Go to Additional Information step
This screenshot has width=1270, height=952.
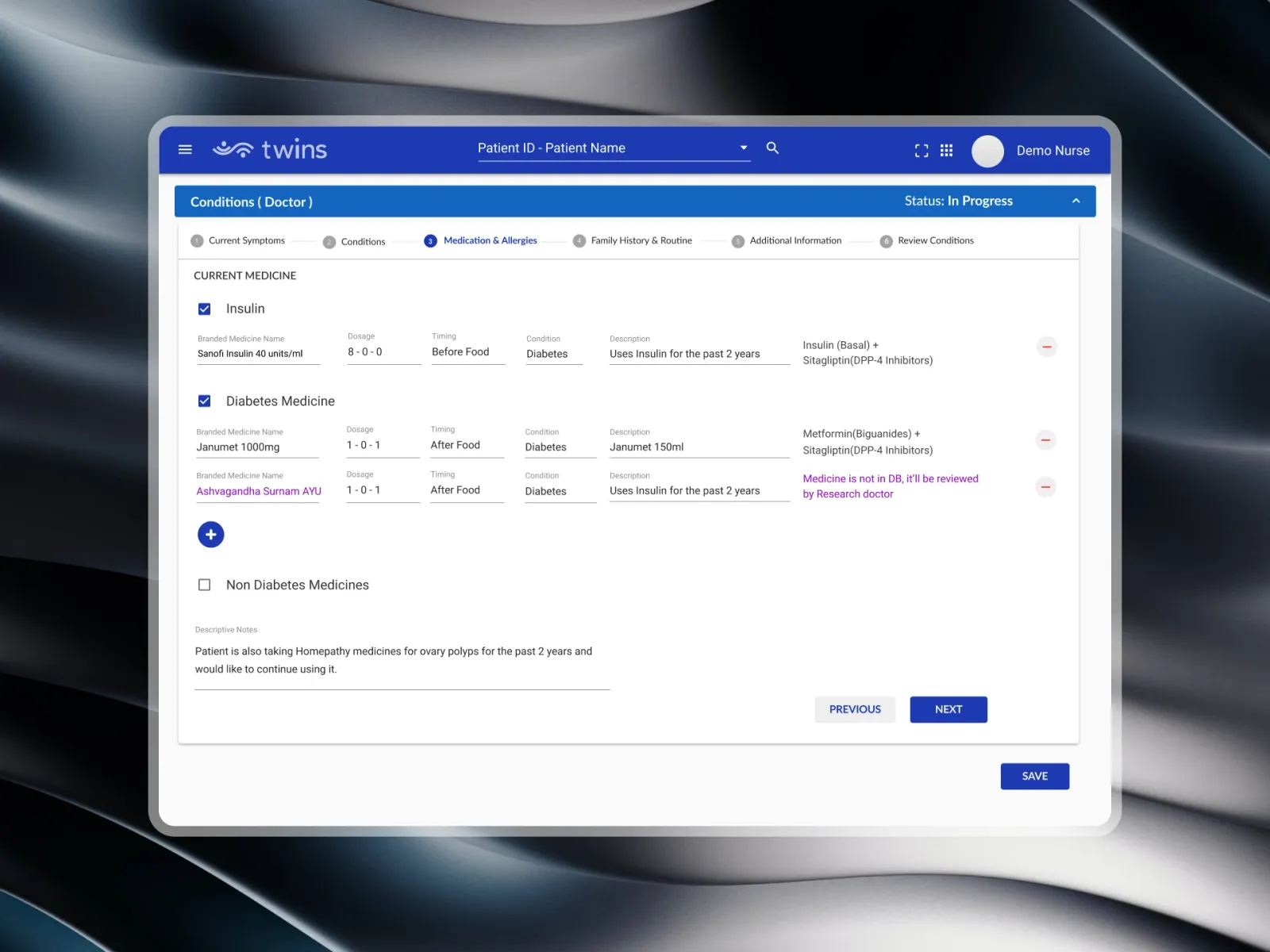[787, 240]
